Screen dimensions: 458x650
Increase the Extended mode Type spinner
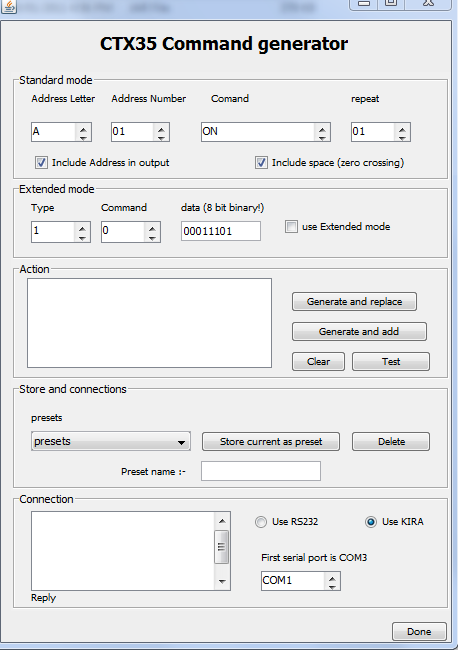82,228
